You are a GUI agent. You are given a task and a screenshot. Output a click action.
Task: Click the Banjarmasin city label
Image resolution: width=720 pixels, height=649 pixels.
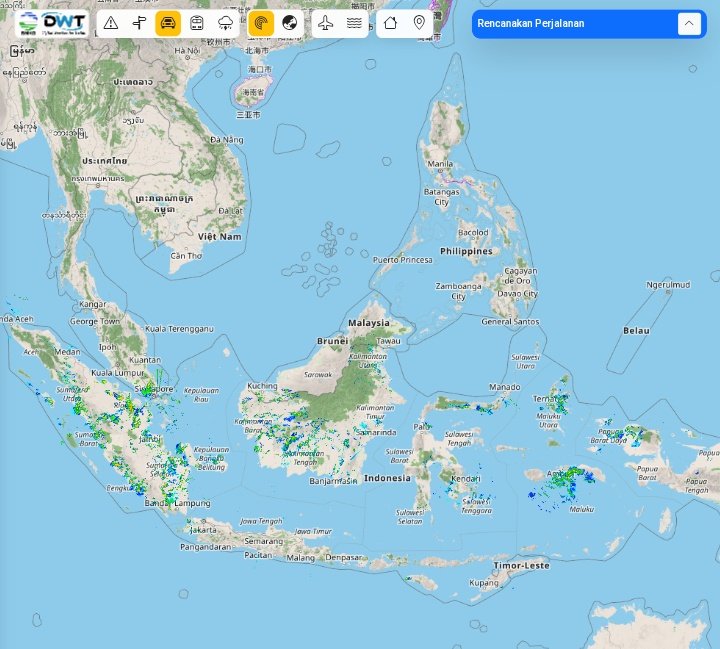point(333,481)
